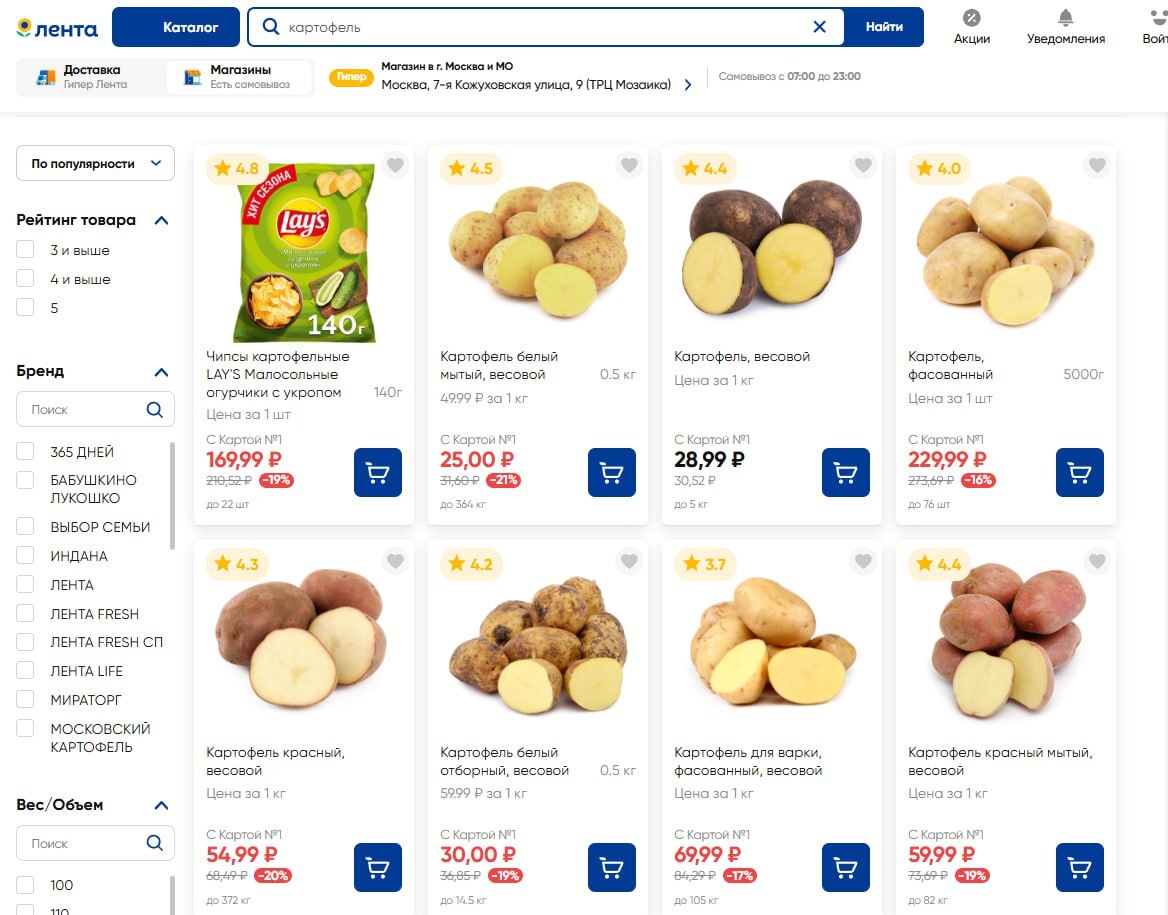The width and height of the screenshot is (1168, 915).
Task: Open the Каталог menu button
Action: (176, 27)
